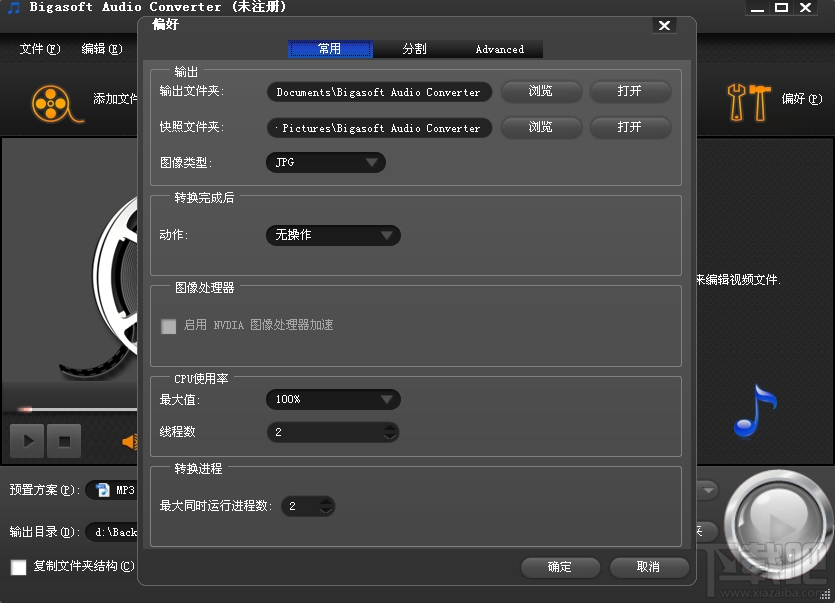The width and height of the screenshot is (835, 603).
Task: Open the CPU 最大值 100% dropdown
Action: click(x=333, y=399)
